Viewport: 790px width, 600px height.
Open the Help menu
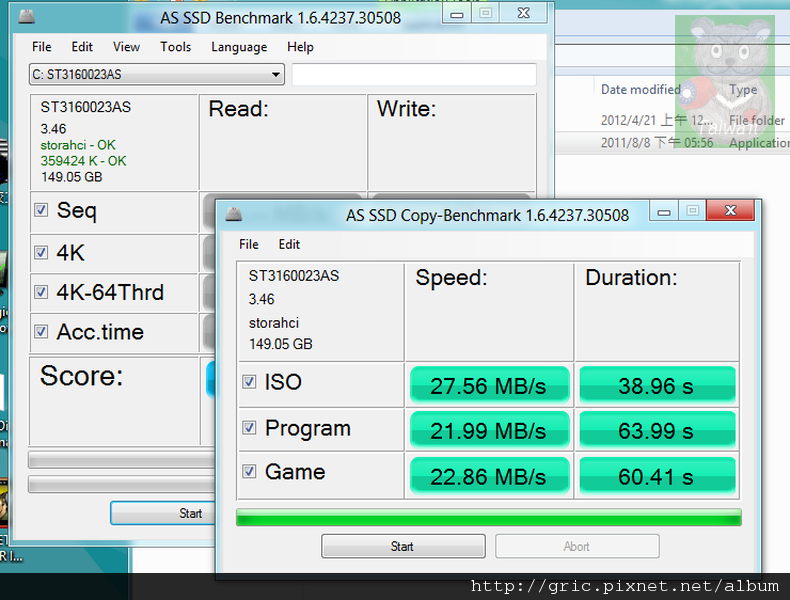click(x=300, y=47)
